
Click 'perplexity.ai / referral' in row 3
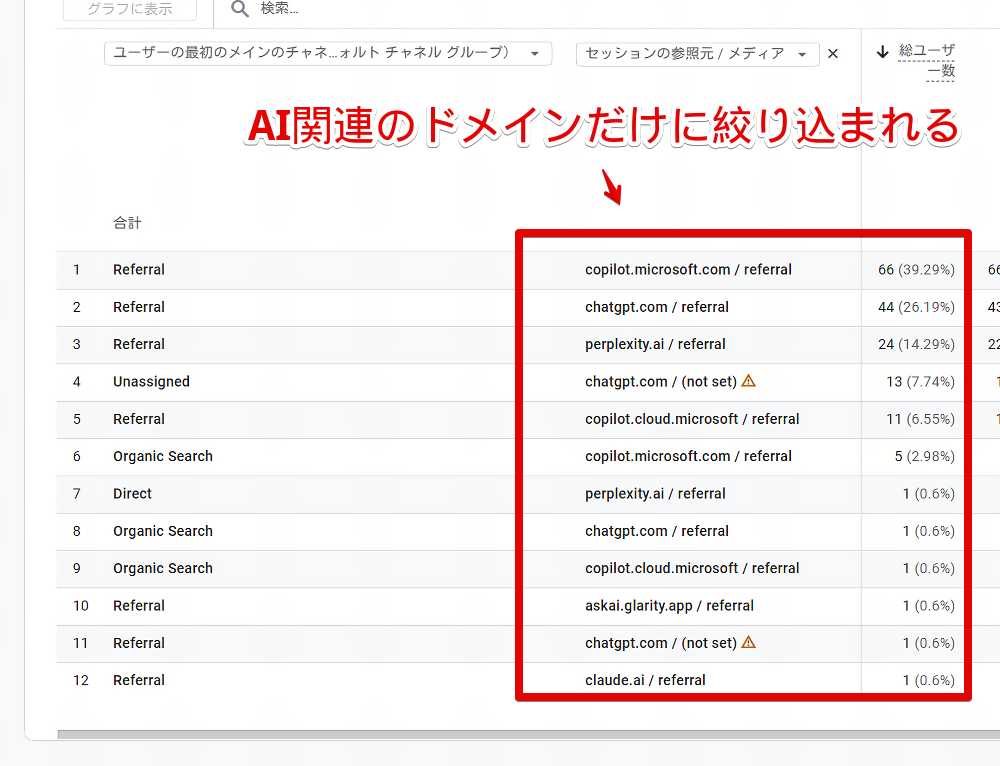(x=655, y=344)
